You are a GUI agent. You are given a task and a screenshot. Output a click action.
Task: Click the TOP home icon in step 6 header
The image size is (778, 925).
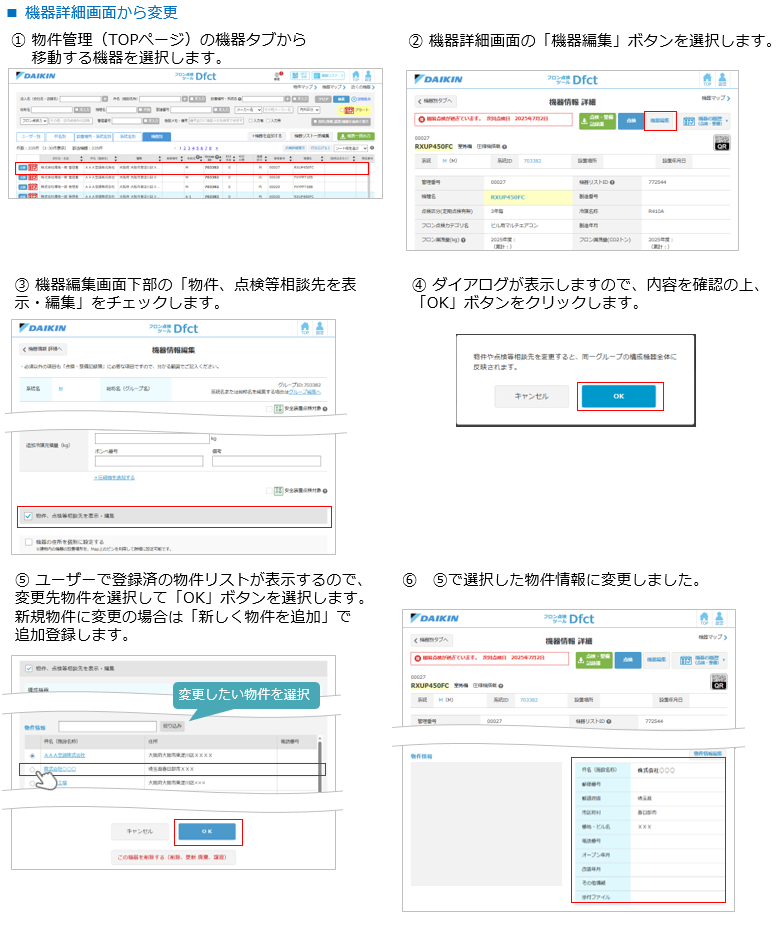pos(704,617)
